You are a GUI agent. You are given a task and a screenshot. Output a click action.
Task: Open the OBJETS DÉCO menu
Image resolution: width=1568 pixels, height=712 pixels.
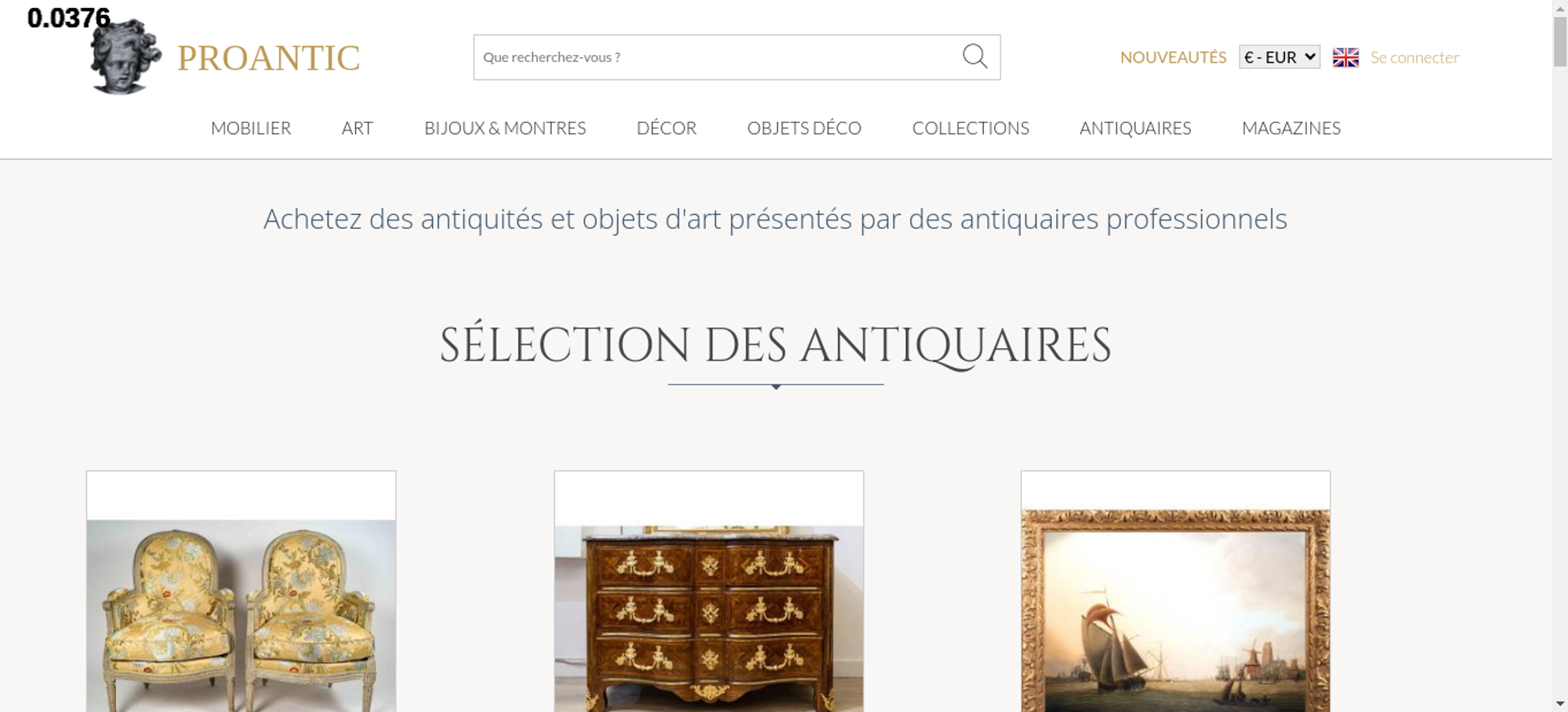(804, 128)
